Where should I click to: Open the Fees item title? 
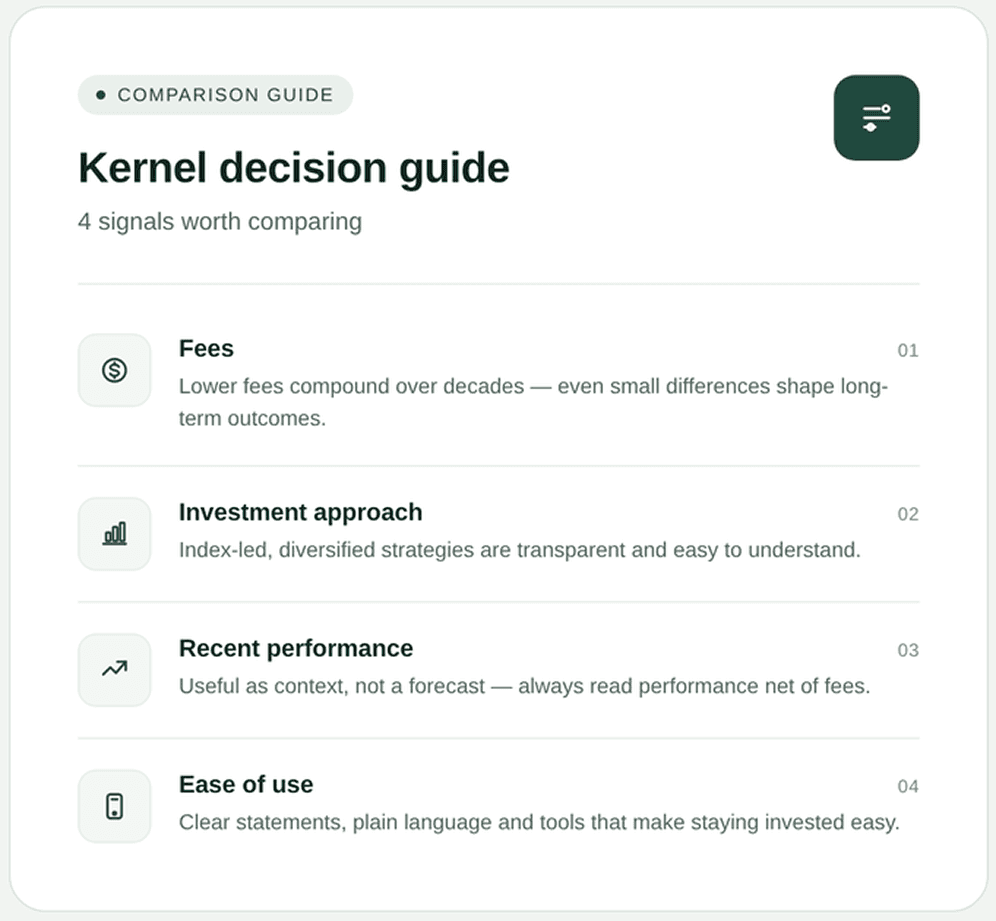tap(206, 348)
